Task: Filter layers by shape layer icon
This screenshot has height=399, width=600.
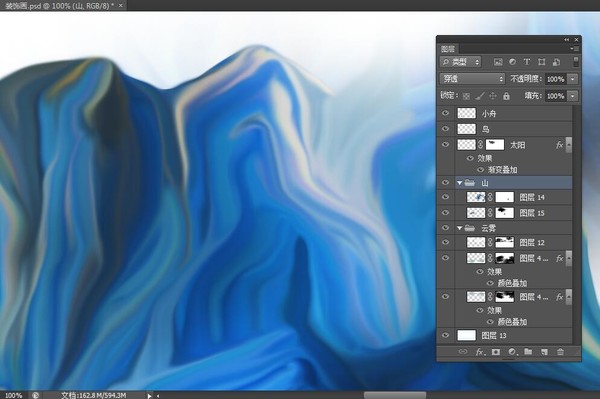Action: [541, 62]
